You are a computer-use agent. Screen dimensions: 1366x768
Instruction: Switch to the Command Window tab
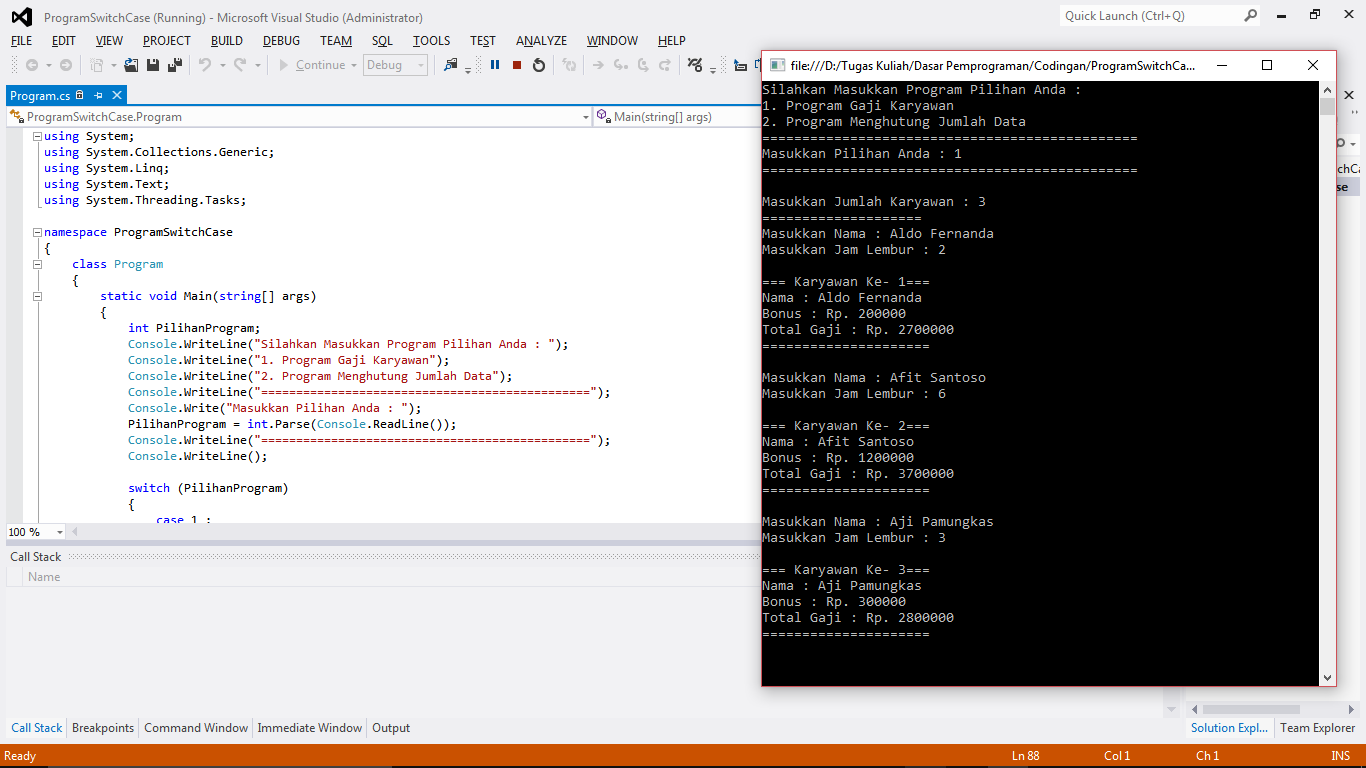pyautogui.click(x=196, y=728)
